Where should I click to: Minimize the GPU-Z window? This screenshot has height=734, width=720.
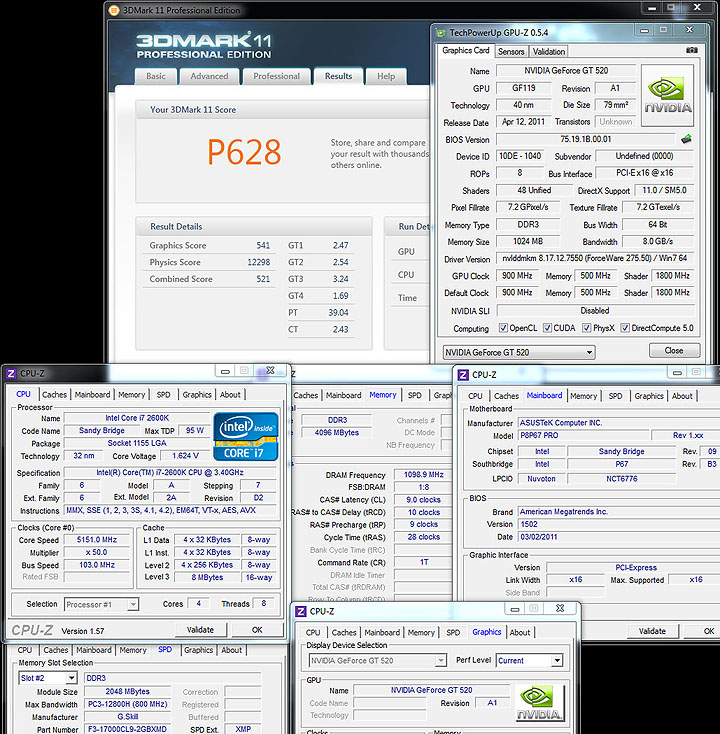(645, 30)
